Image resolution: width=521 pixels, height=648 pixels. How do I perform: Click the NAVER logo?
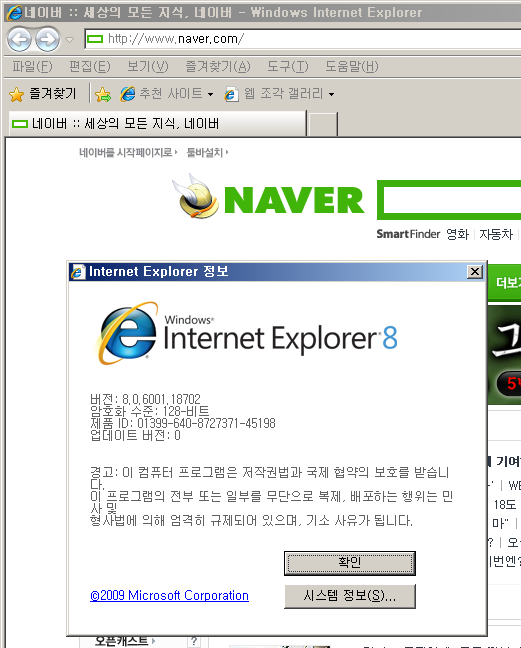(x=294, y=200)
